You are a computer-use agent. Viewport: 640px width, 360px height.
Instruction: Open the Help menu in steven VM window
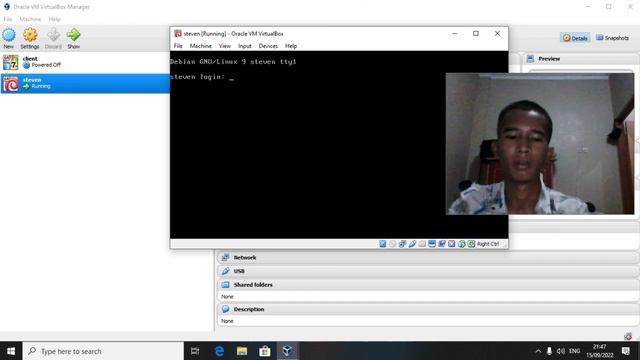pos(291,46)
